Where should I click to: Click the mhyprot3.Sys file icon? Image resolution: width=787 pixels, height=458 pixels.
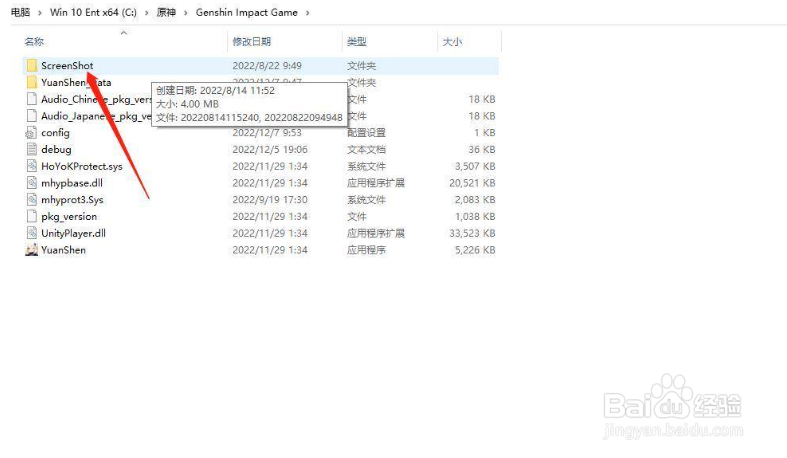tap(32, 200)
